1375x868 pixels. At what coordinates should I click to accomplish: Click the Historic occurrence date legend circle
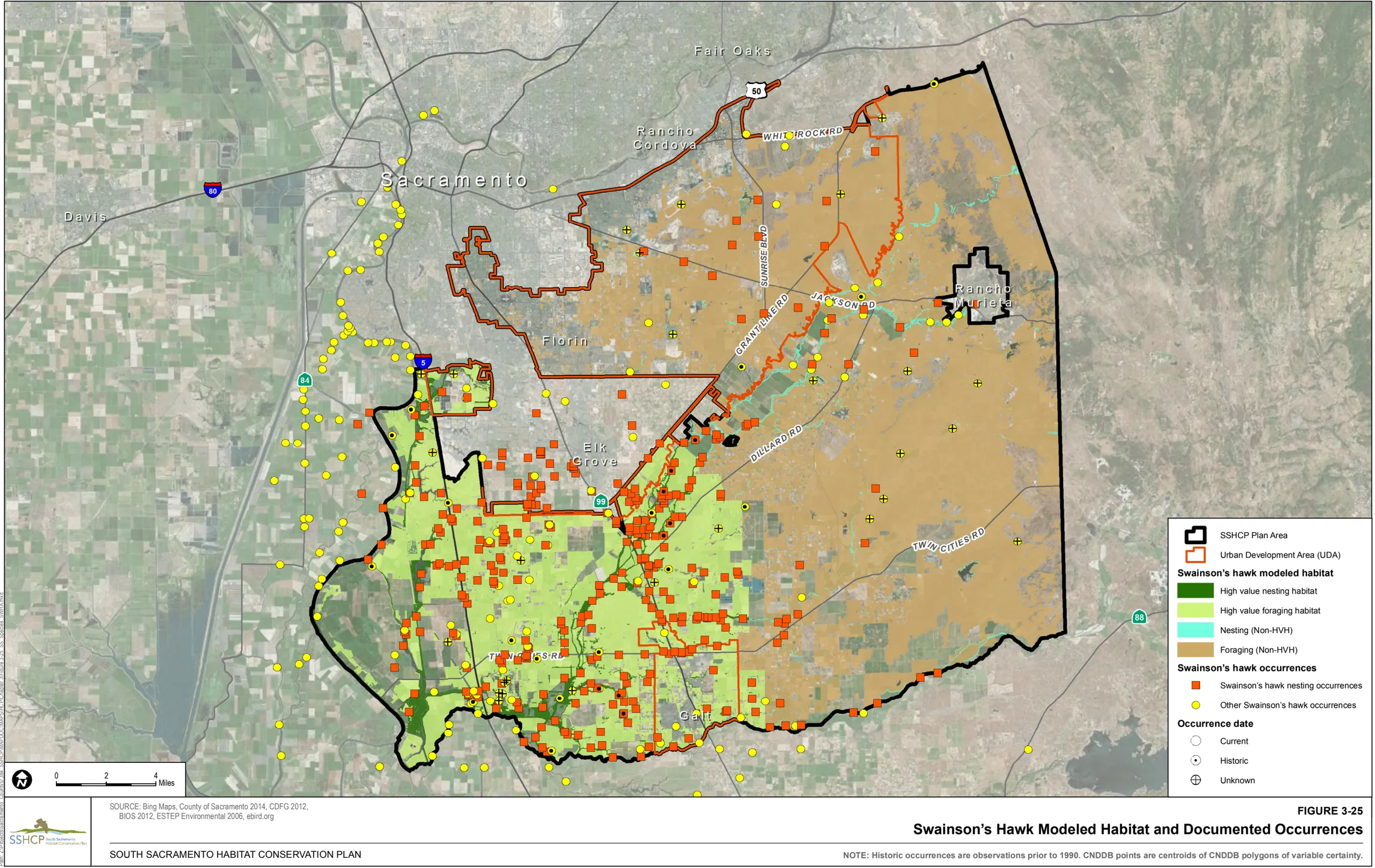(1195, 760)
